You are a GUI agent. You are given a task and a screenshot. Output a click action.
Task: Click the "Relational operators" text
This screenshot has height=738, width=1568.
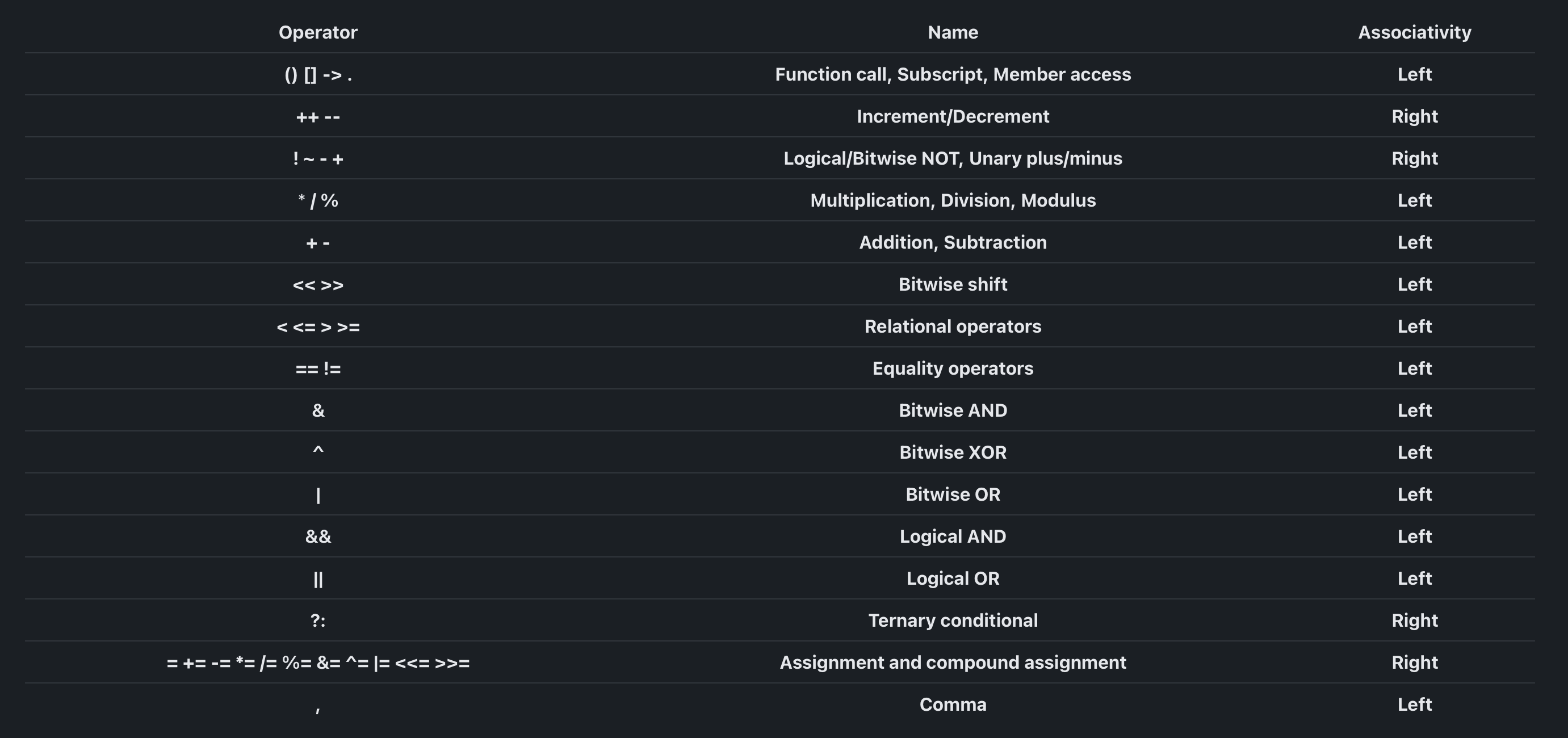953,326
